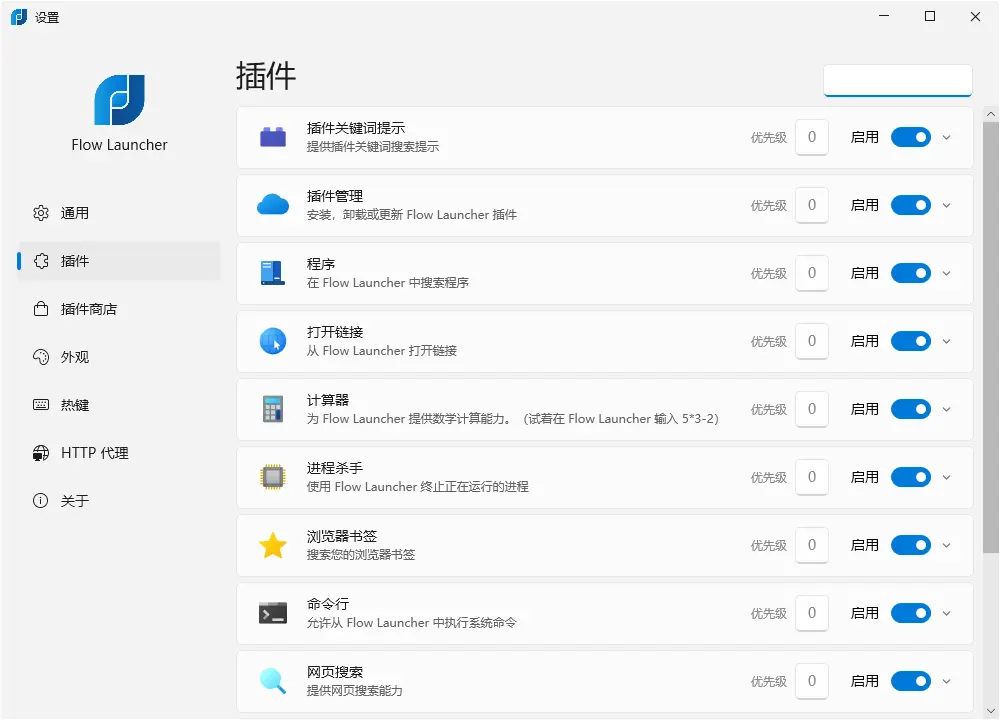Expand the 网页搜索 plugin chevron
Viewport: 1000px width, 720px height.
pyautogui.click(x=946, y=681)
